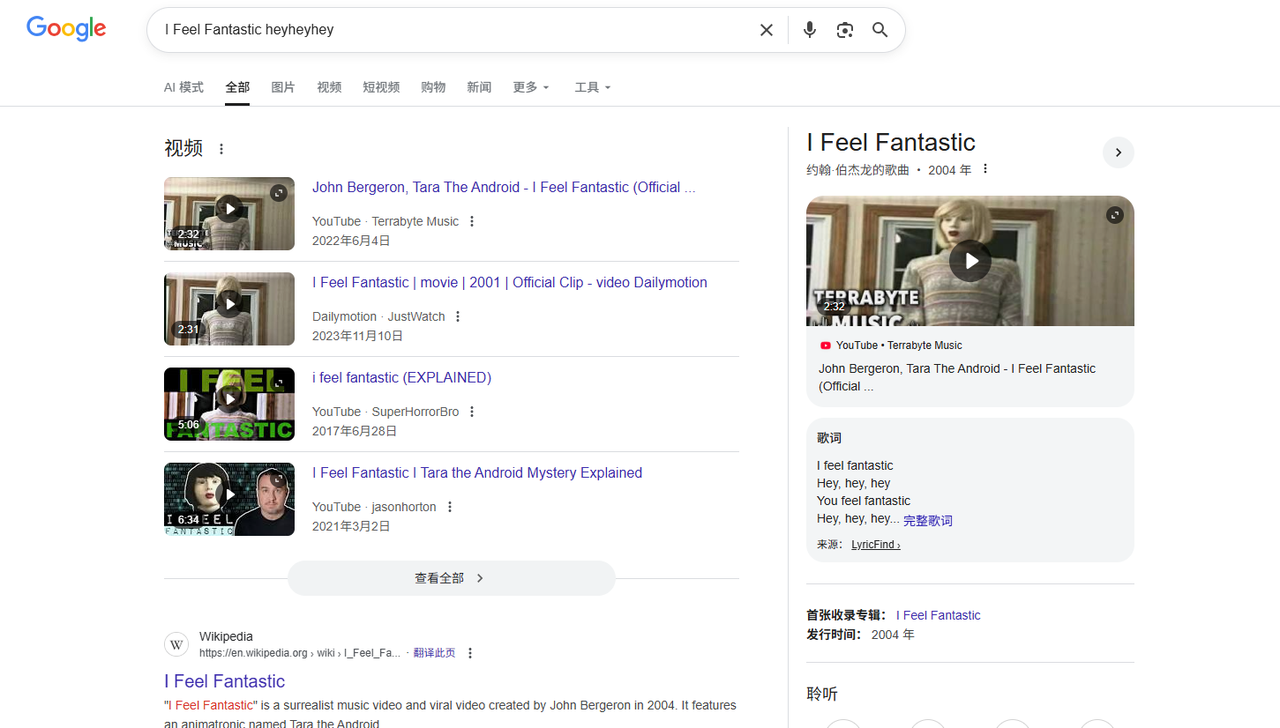The image size is (1280, 728).
Task: Open options menu beside 视频 heading
Action: click(221, 149)
